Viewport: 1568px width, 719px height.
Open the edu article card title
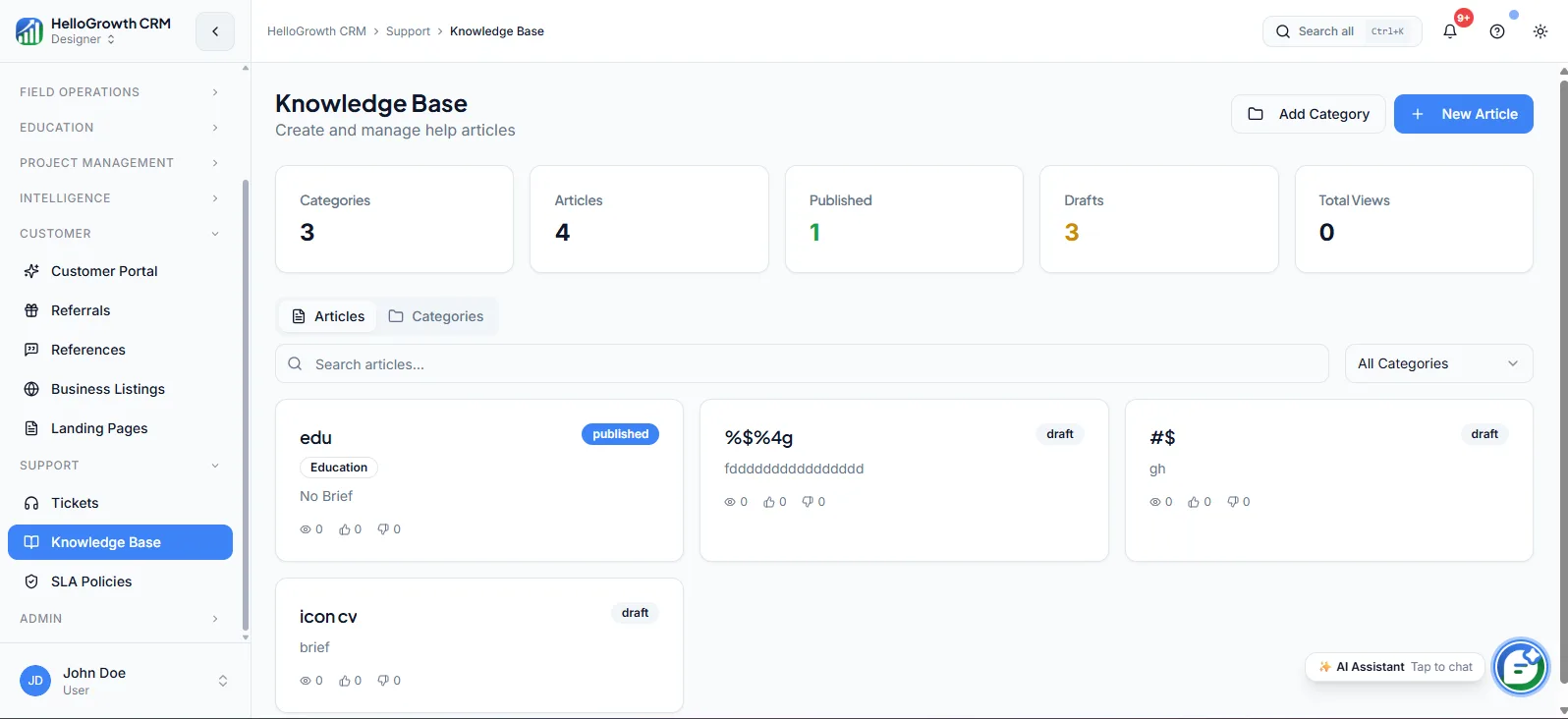click(x=315, y=438)
